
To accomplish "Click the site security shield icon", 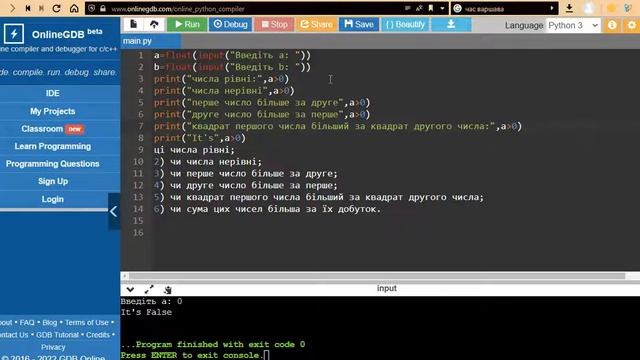I will coord(91,8).
